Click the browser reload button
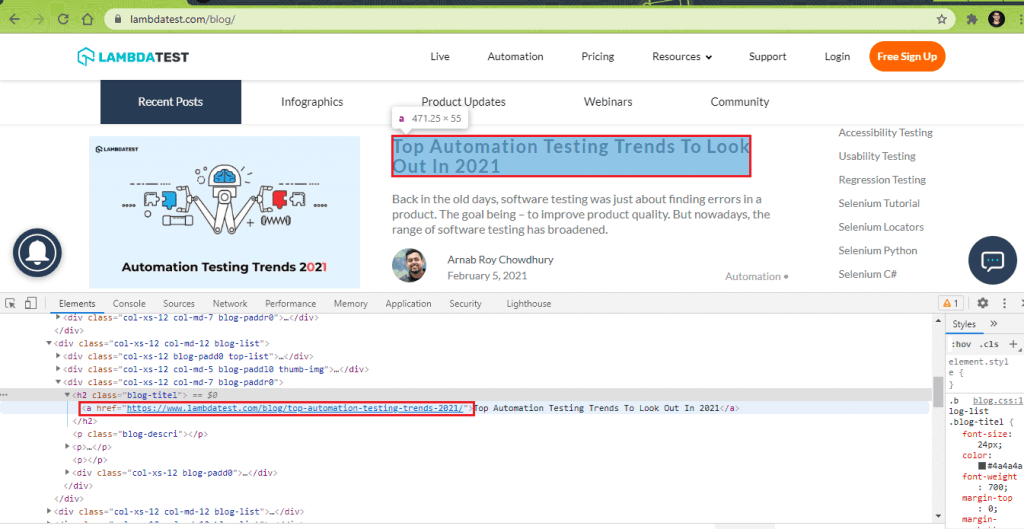The image size is (1024, 529). 63,19
